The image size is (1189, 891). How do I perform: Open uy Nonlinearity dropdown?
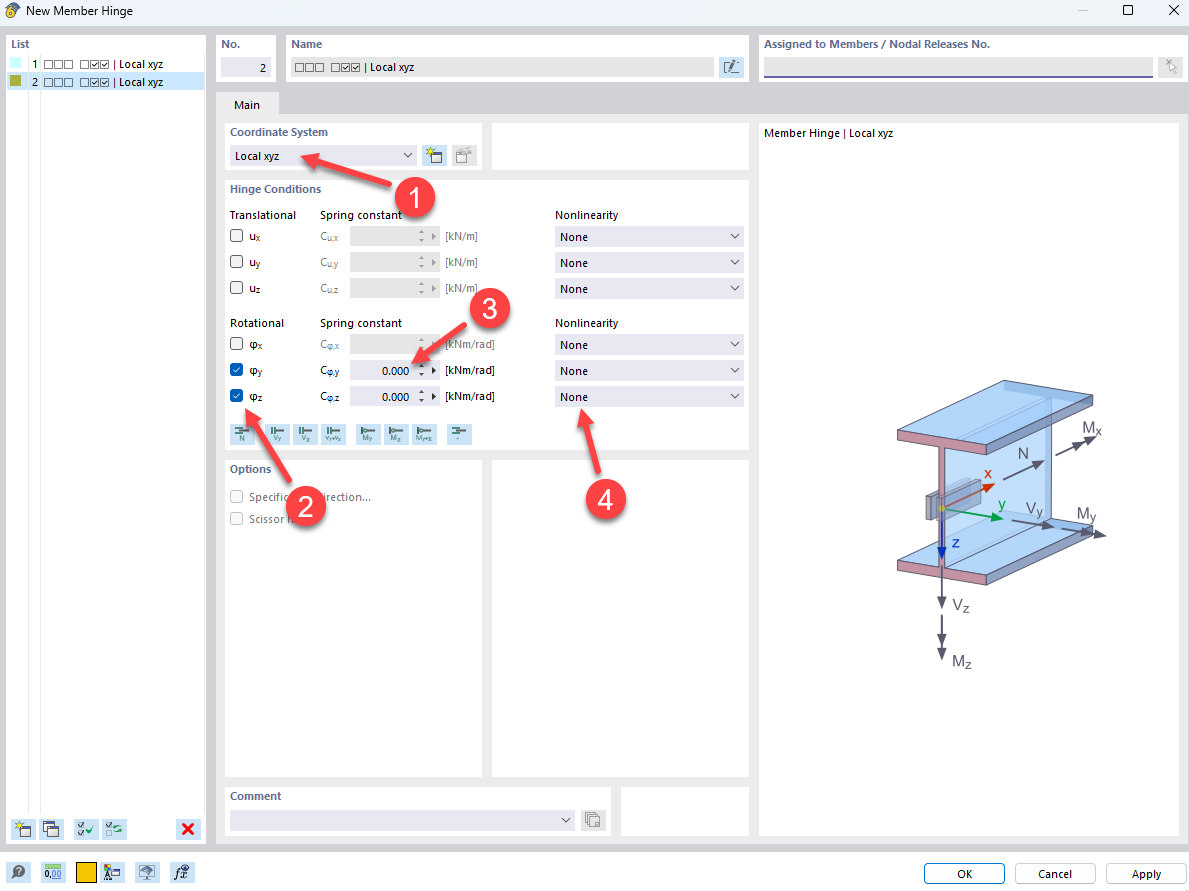pos(649,262)
